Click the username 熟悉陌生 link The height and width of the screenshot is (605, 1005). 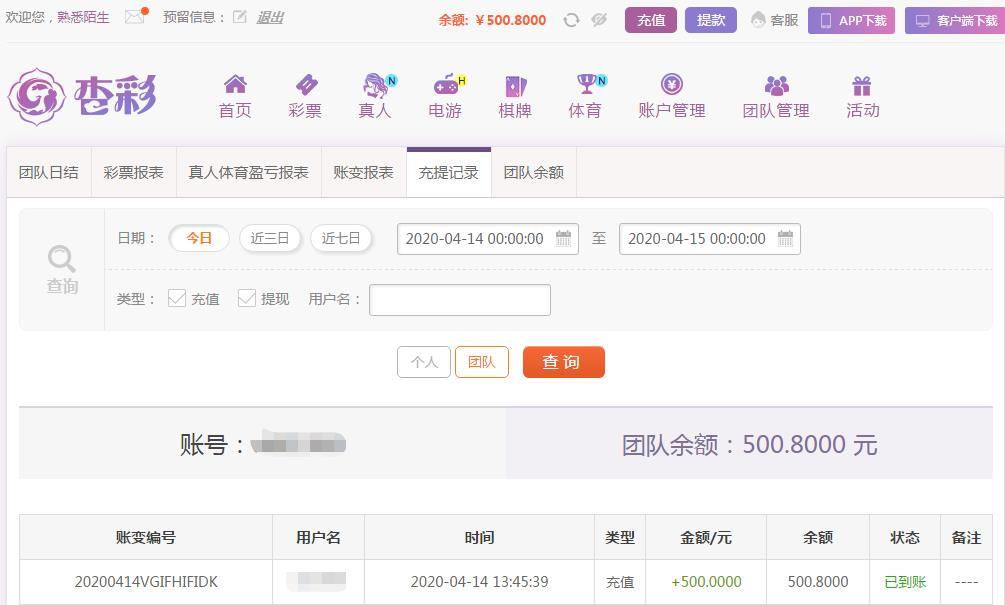click(x=83, y=17)
